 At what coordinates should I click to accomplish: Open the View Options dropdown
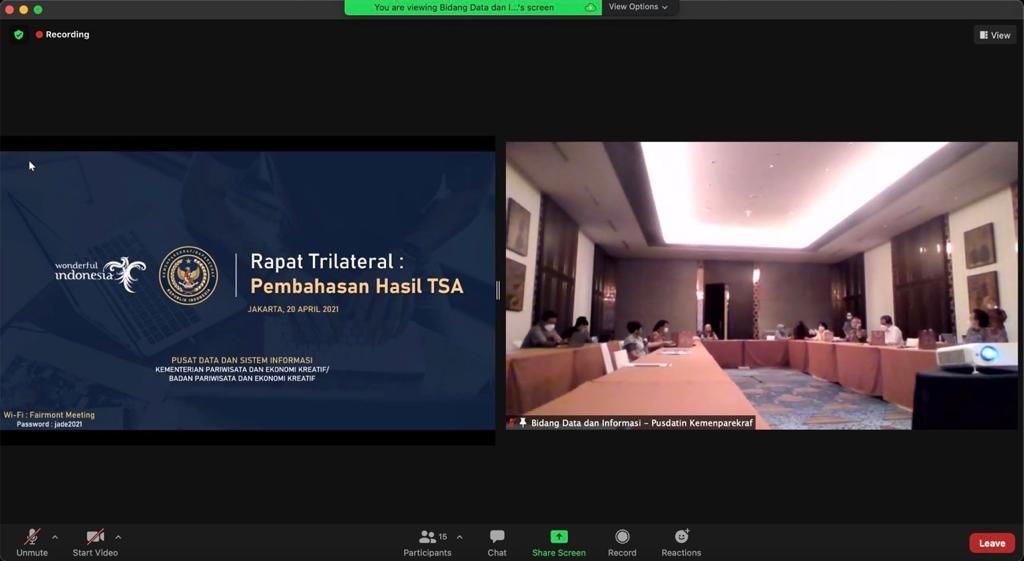point(638,7)
